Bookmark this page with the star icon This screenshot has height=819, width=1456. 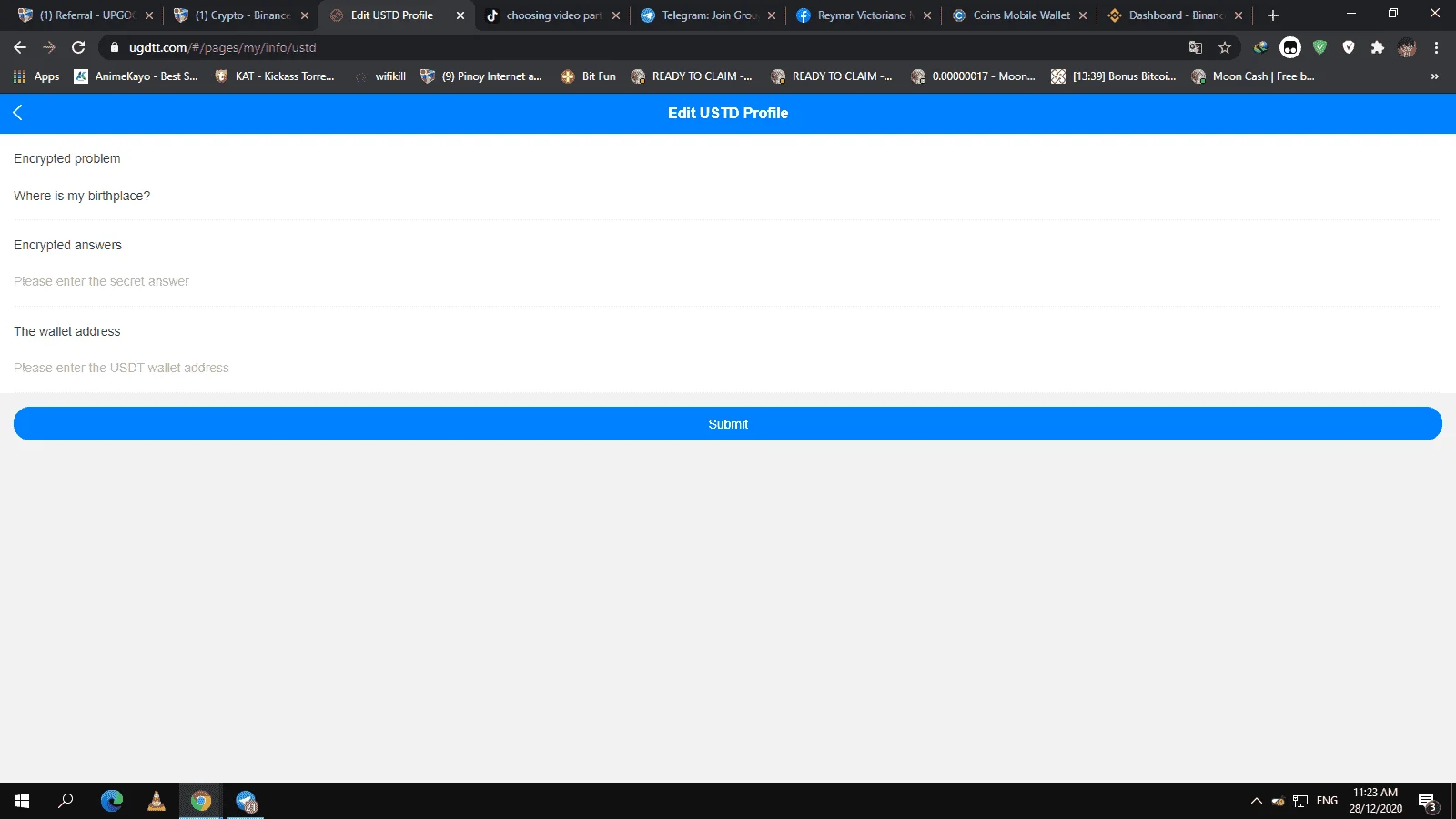(x=1225, y=47)
